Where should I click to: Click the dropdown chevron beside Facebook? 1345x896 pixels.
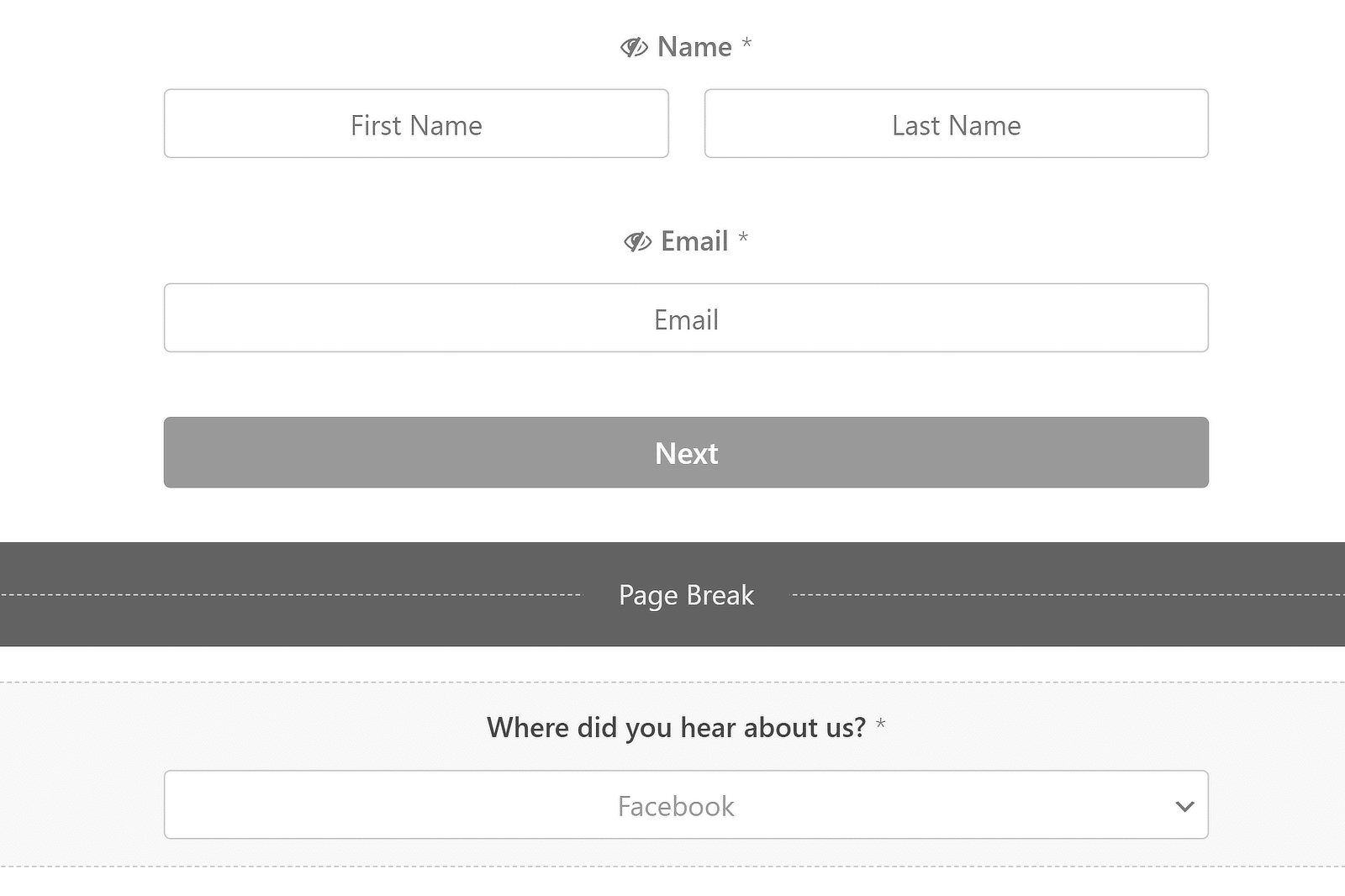click(x=1184, y=805)
